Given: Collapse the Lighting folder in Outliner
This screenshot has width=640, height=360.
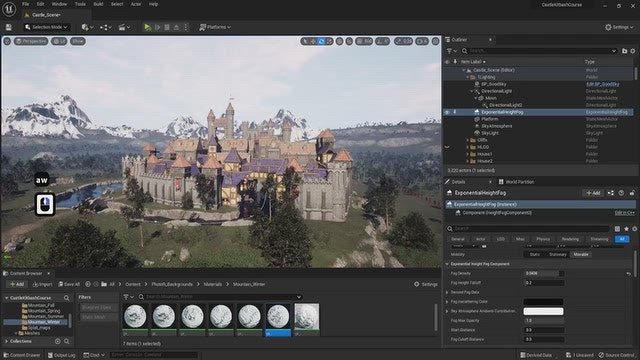Looking at the screenshot, I should 468,77.
